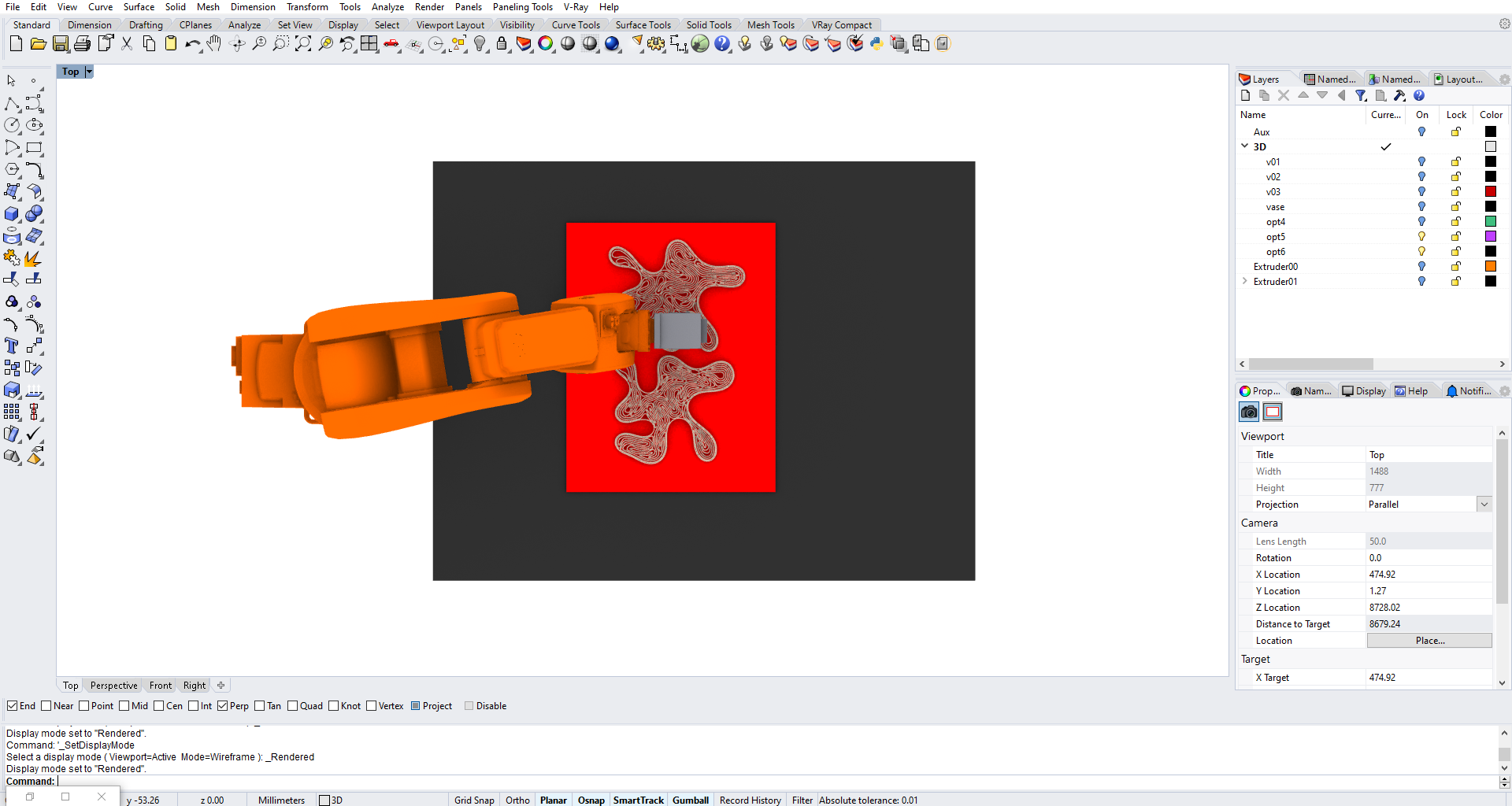Screen dimensions: 1512x806
Task: Click the Python script icon
Action: 876,44
